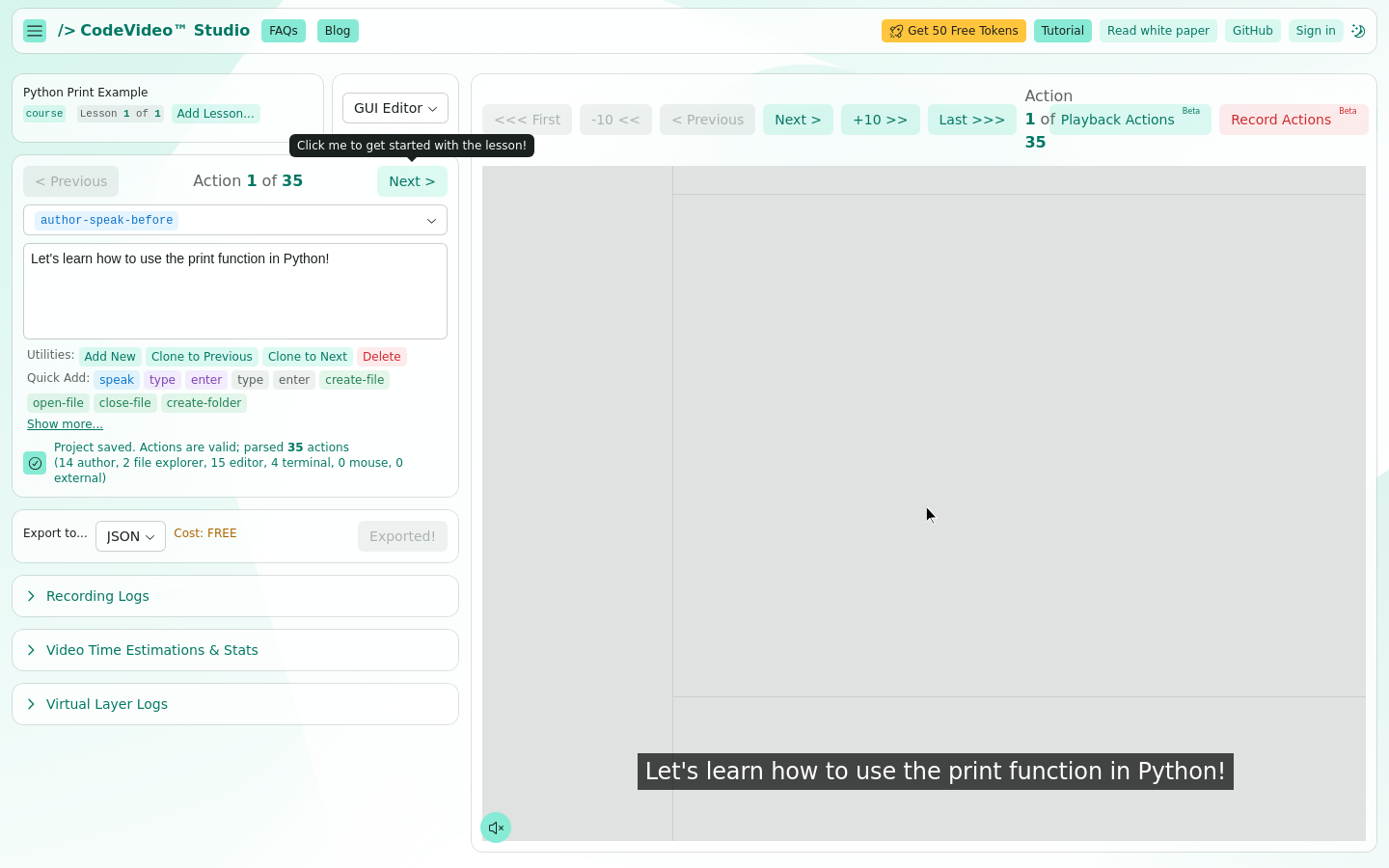Expand Virtual Layer Logs section
Screen dimensions: 1389x868
[x=235, y=704]
